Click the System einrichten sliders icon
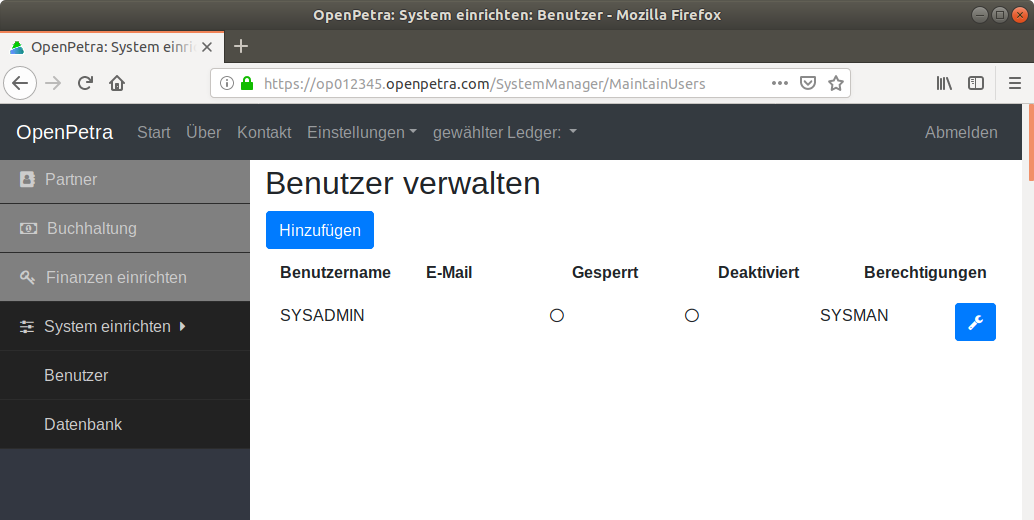 pyautogui.click(x=27, y=326)
